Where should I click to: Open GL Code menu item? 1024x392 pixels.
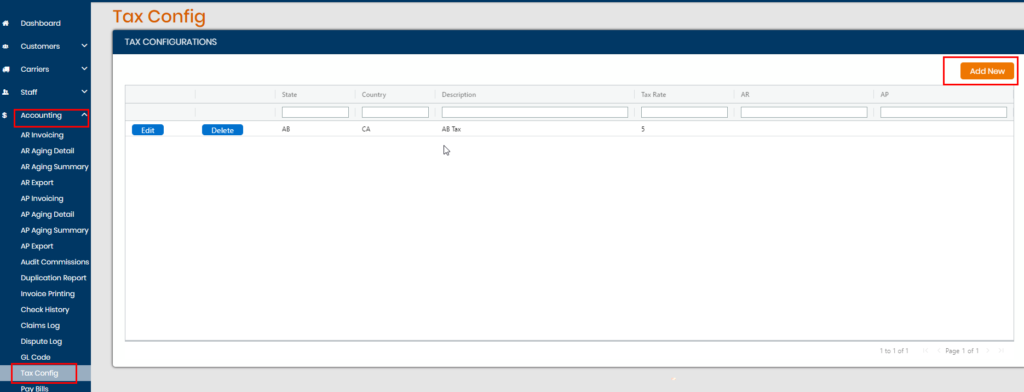(35, 357)
